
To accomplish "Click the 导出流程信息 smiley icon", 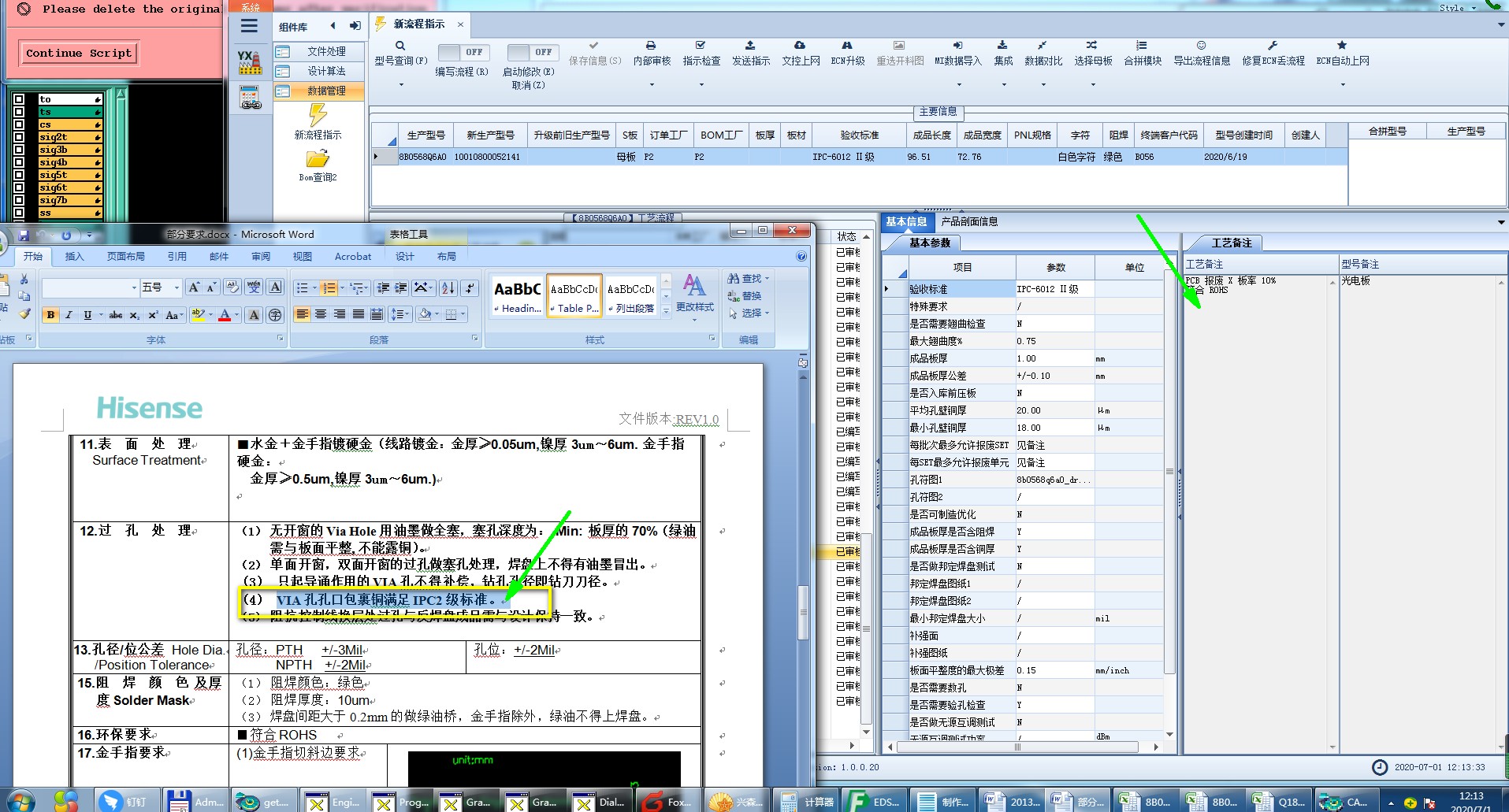I will point(1201,46).
